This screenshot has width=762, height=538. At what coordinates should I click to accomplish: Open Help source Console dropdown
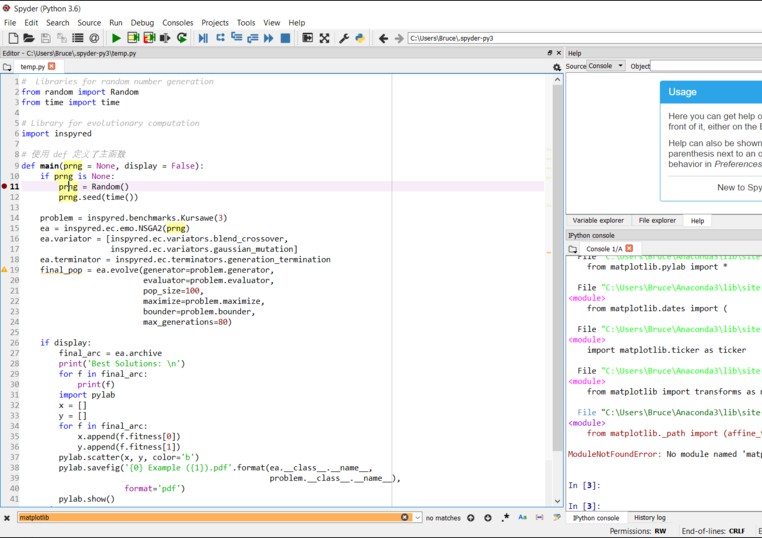pyautogui.click(x=606, y=66)
